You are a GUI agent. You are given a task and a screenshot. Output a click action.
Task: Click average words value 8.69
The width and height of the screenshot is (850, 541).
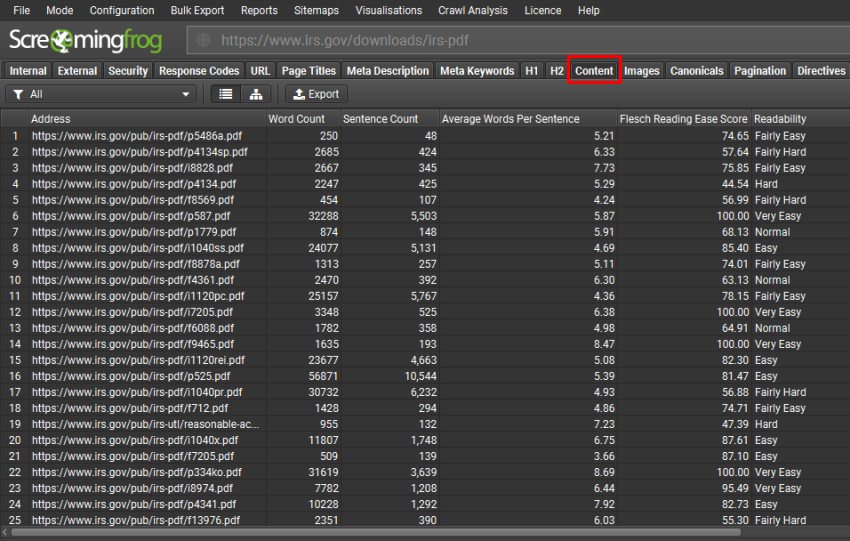(x=604, y=472)
